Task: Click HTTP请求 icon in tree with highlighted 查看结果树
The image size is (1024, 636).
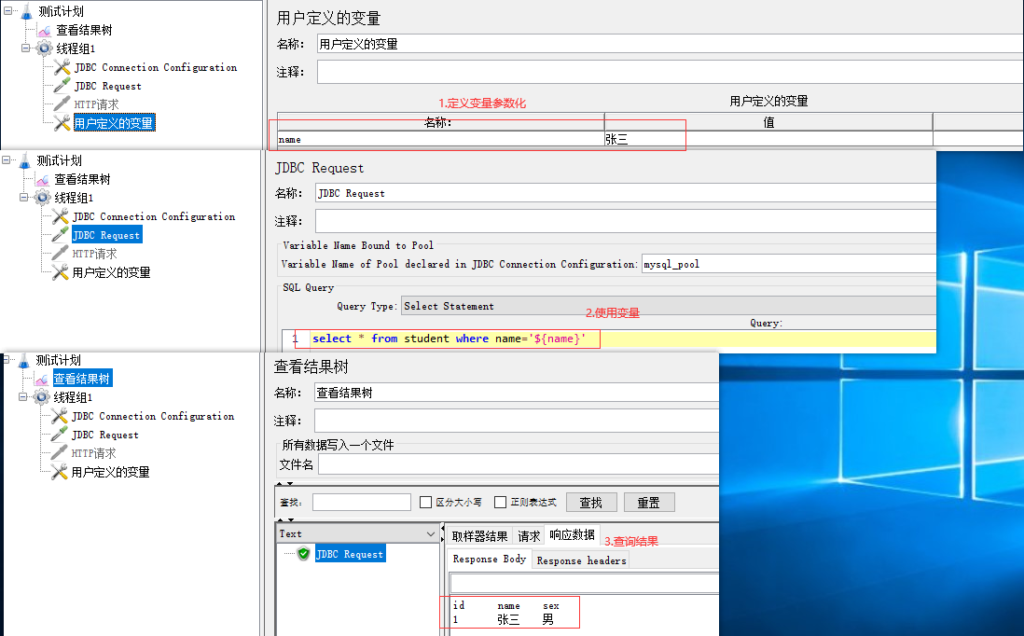Action: pyautogui.click(x=60, y=453)
